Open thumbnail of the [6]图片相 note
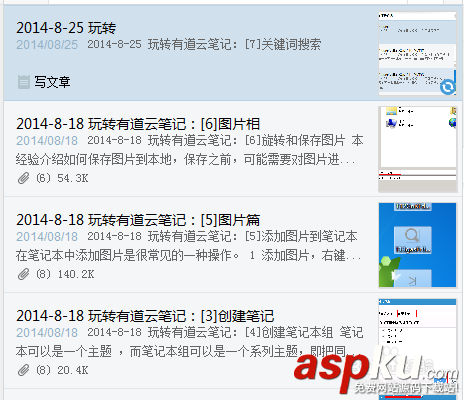Viewport: 464px width, 400px height. click(x=417, y=149)
